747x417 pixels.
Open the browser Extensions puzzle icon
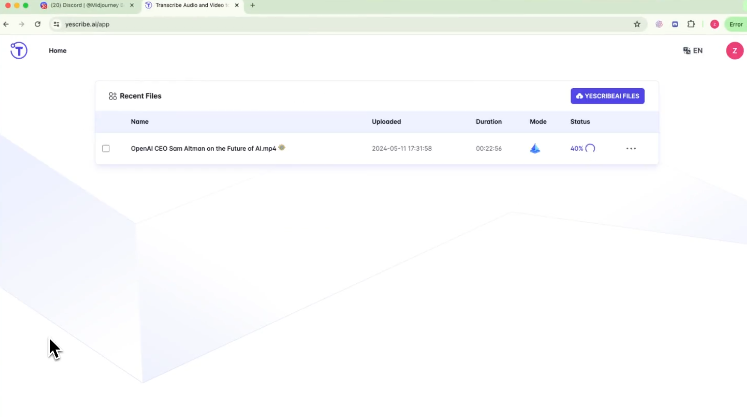[691, 24]
